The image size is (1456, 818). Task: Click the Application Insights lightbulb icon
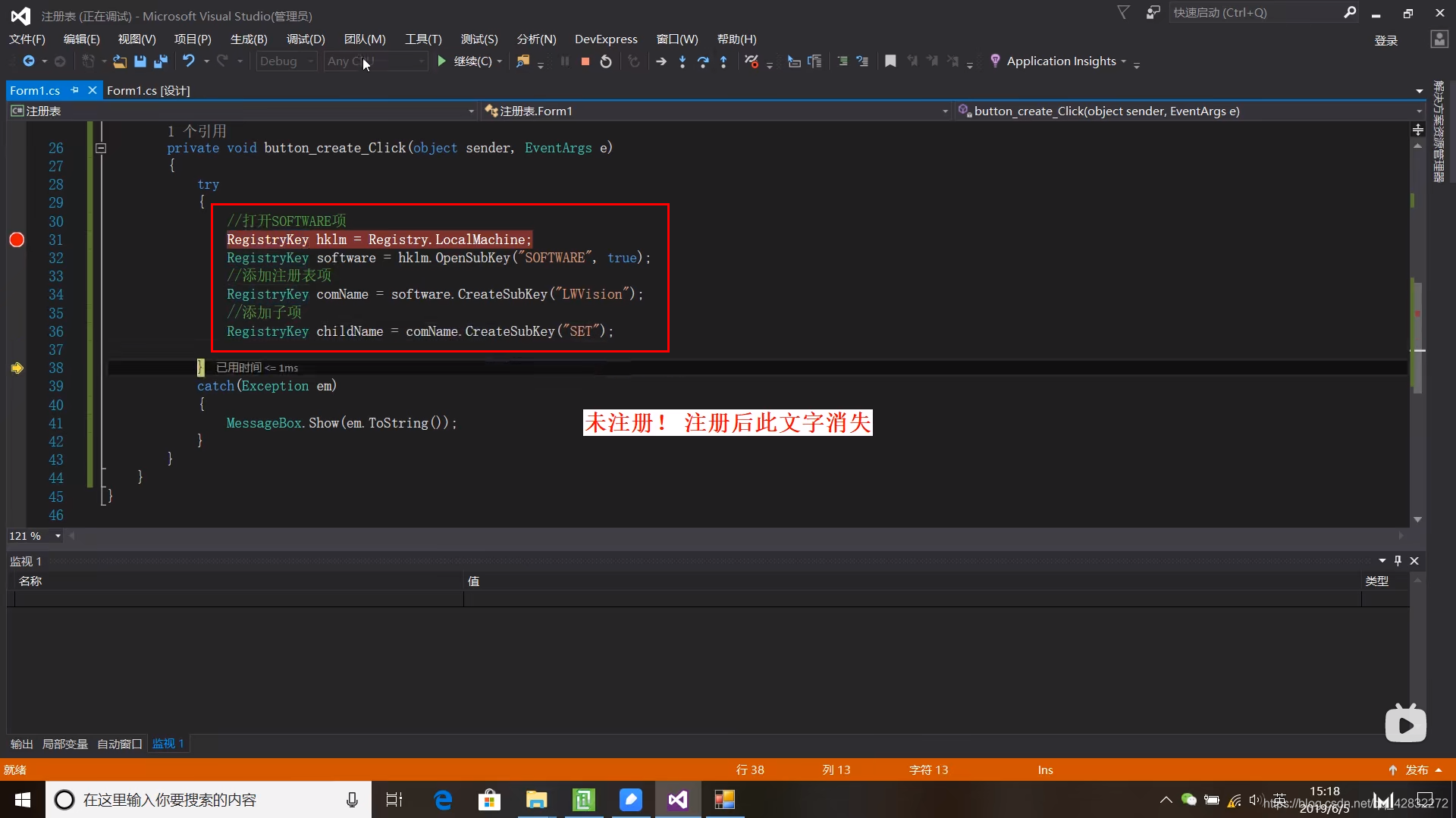[x=995, y=61]
